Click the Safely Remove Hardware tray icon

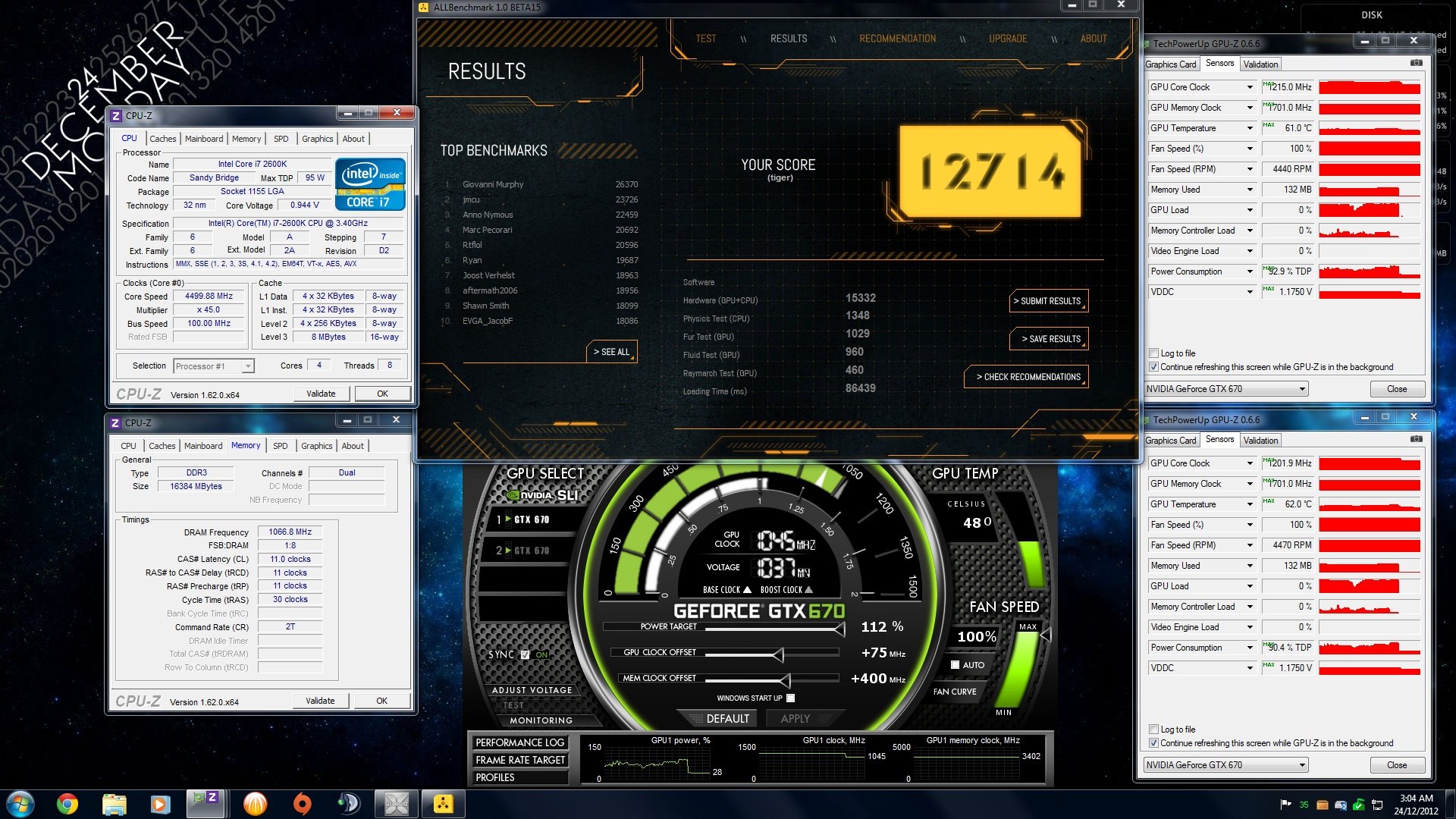(x=1341, y=805)
